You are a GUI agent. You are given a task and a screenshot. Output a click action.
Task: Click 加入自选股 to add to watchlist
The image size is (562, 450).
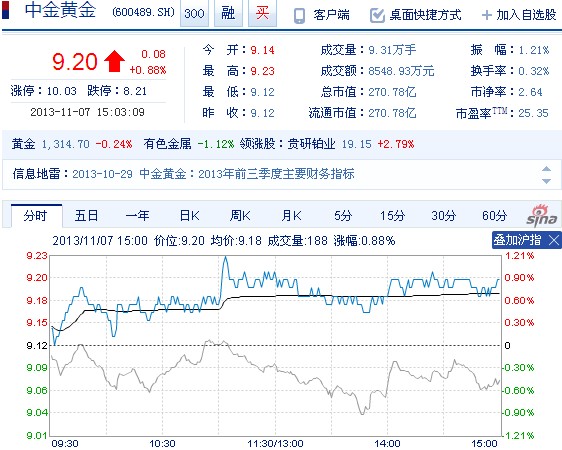pyautogui.click(x=526, y=15)
